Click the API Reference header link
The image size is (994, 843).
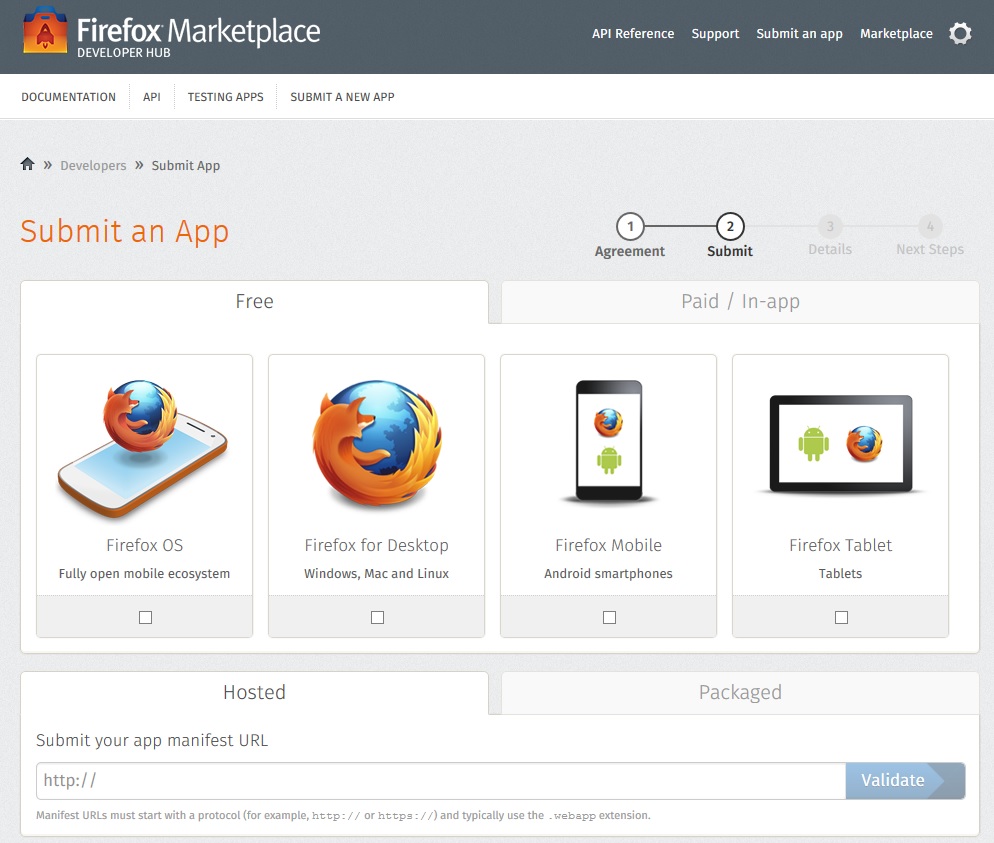point(633,34)
